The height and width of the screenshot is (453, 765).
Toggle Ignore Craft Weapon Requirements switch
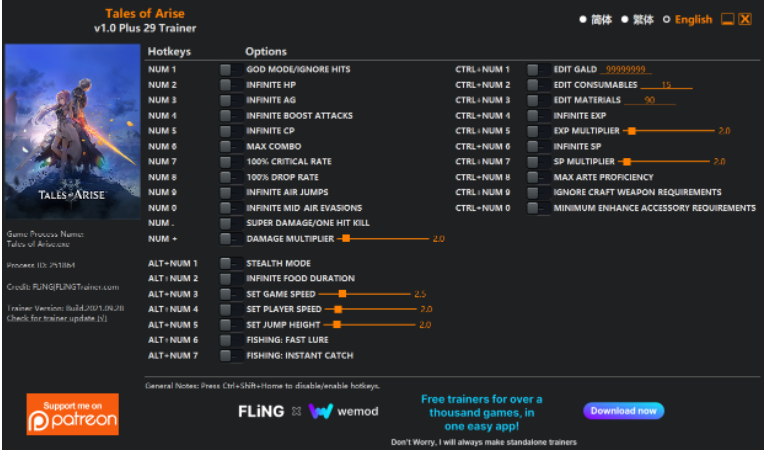pos(538,193)
